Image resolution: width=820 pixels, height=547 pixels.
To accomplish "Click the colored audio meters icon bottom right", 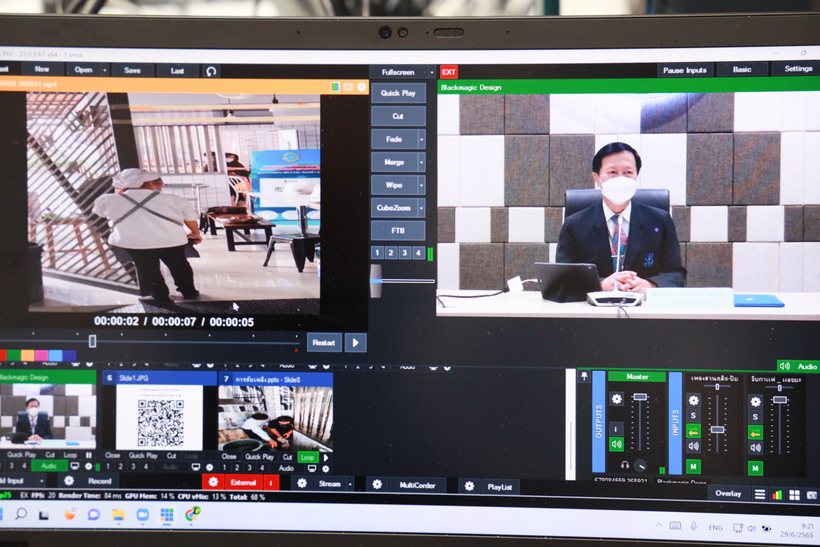I will 777,495.
